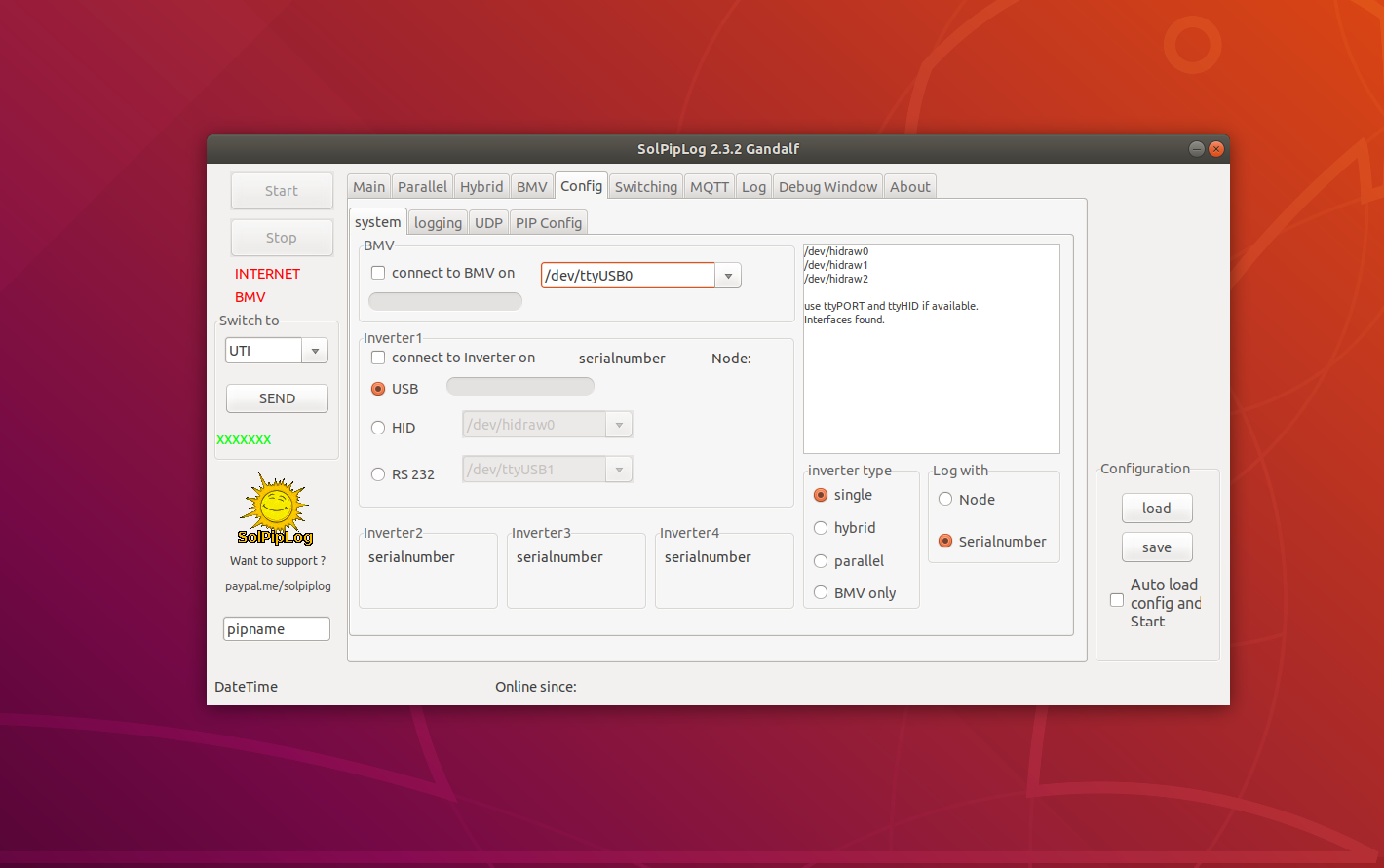
Task: Go to the Hybrid tab
Action: [x=482, y=187]
